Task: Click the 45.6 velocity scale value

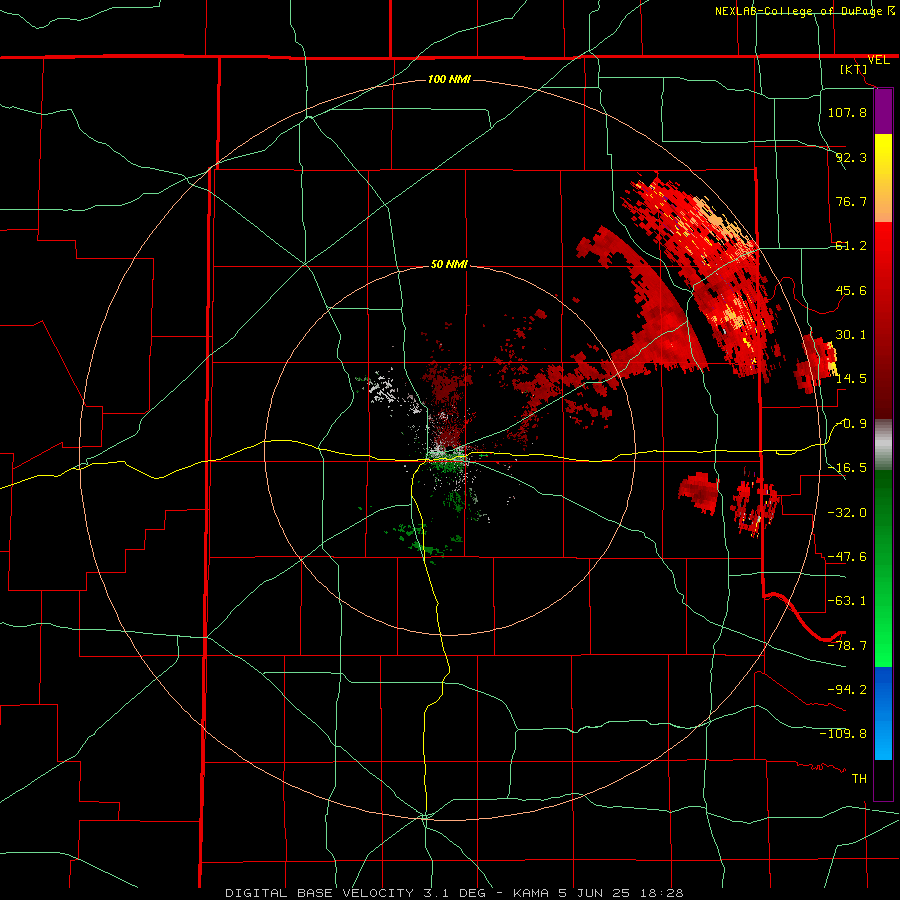Action: pos(851,290)
